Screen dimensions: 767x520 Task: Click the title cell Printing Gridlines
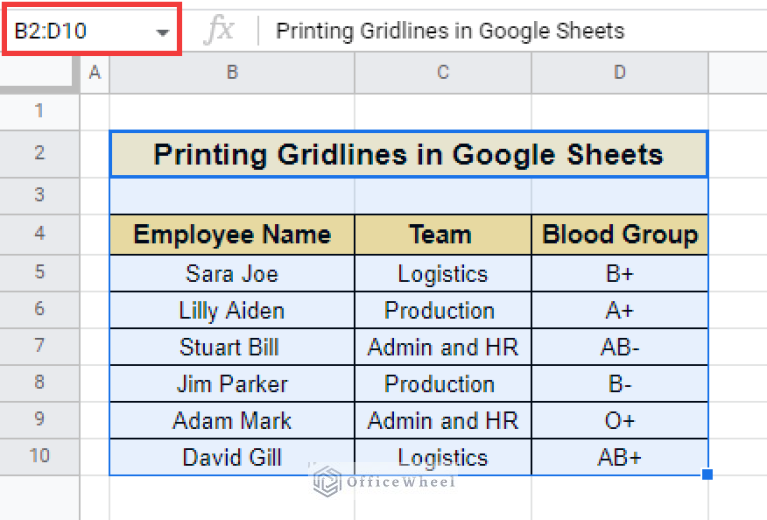[x=408, y=154]
